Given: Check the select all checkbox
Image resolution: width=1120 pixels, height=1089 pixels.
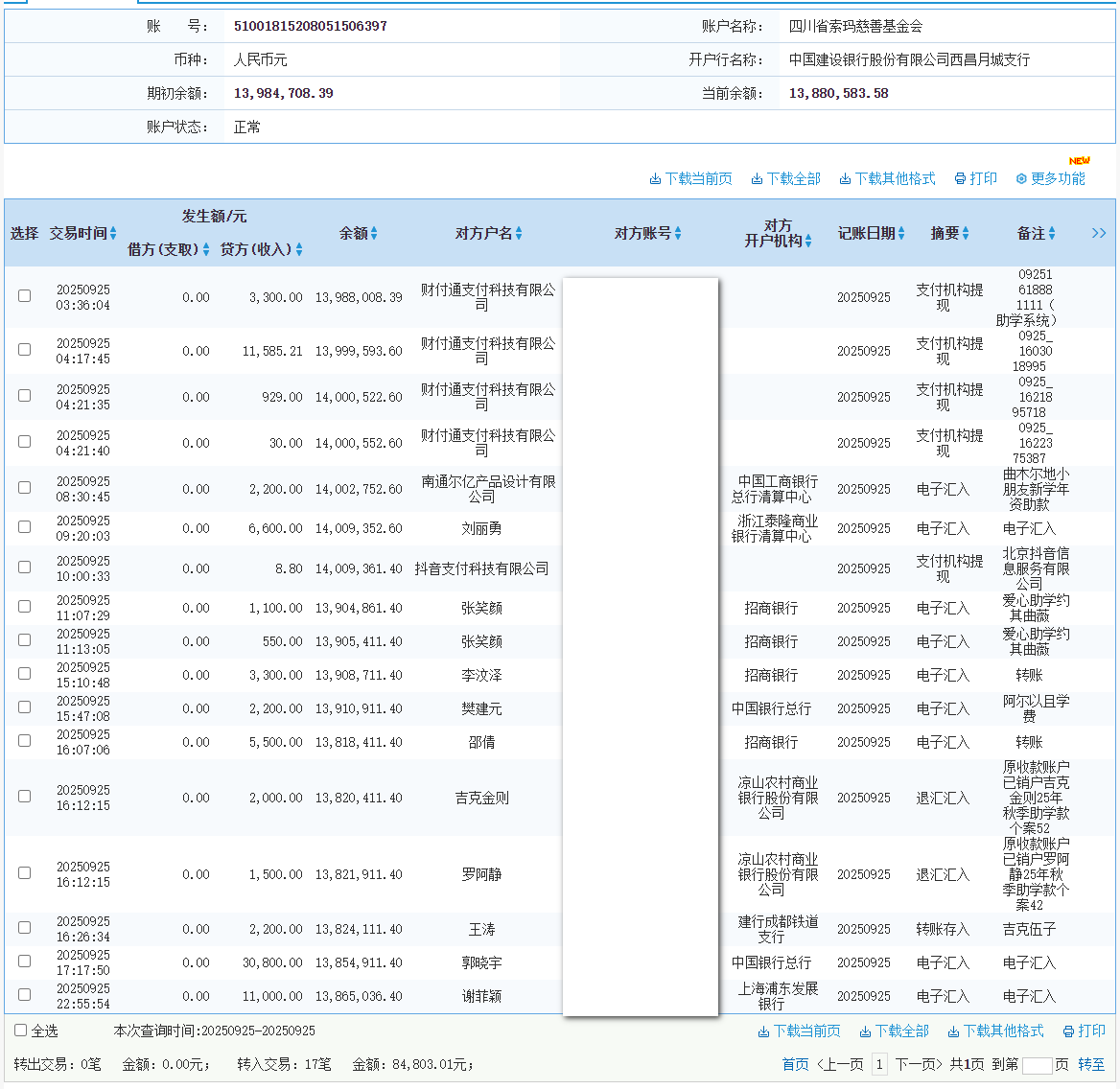Looking at the screenshot, I should tap(21, 1031).
